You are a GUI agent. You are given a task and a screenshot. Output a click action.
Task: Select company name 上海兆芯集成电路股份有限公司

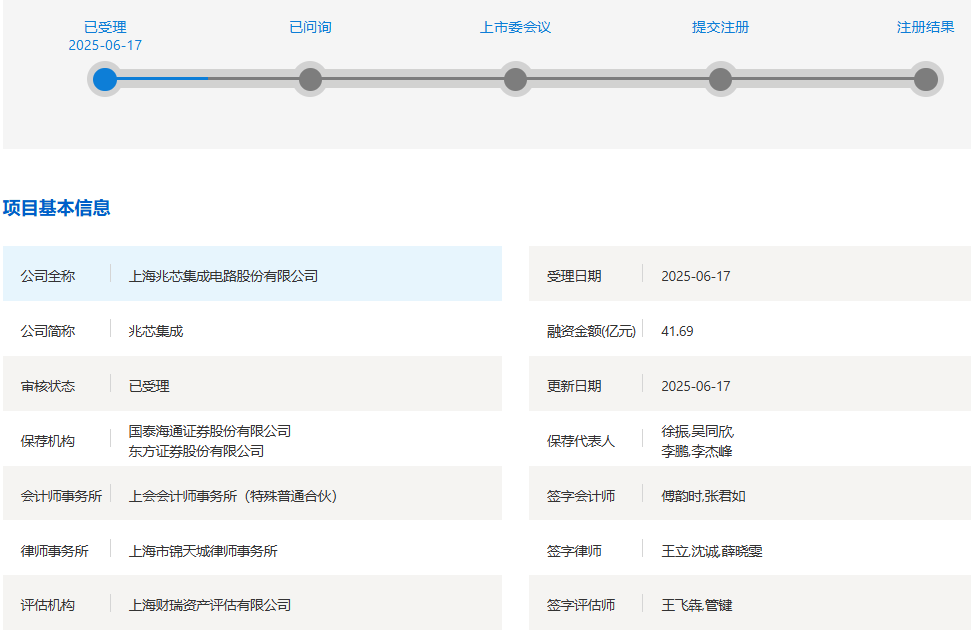coord(223,276)
